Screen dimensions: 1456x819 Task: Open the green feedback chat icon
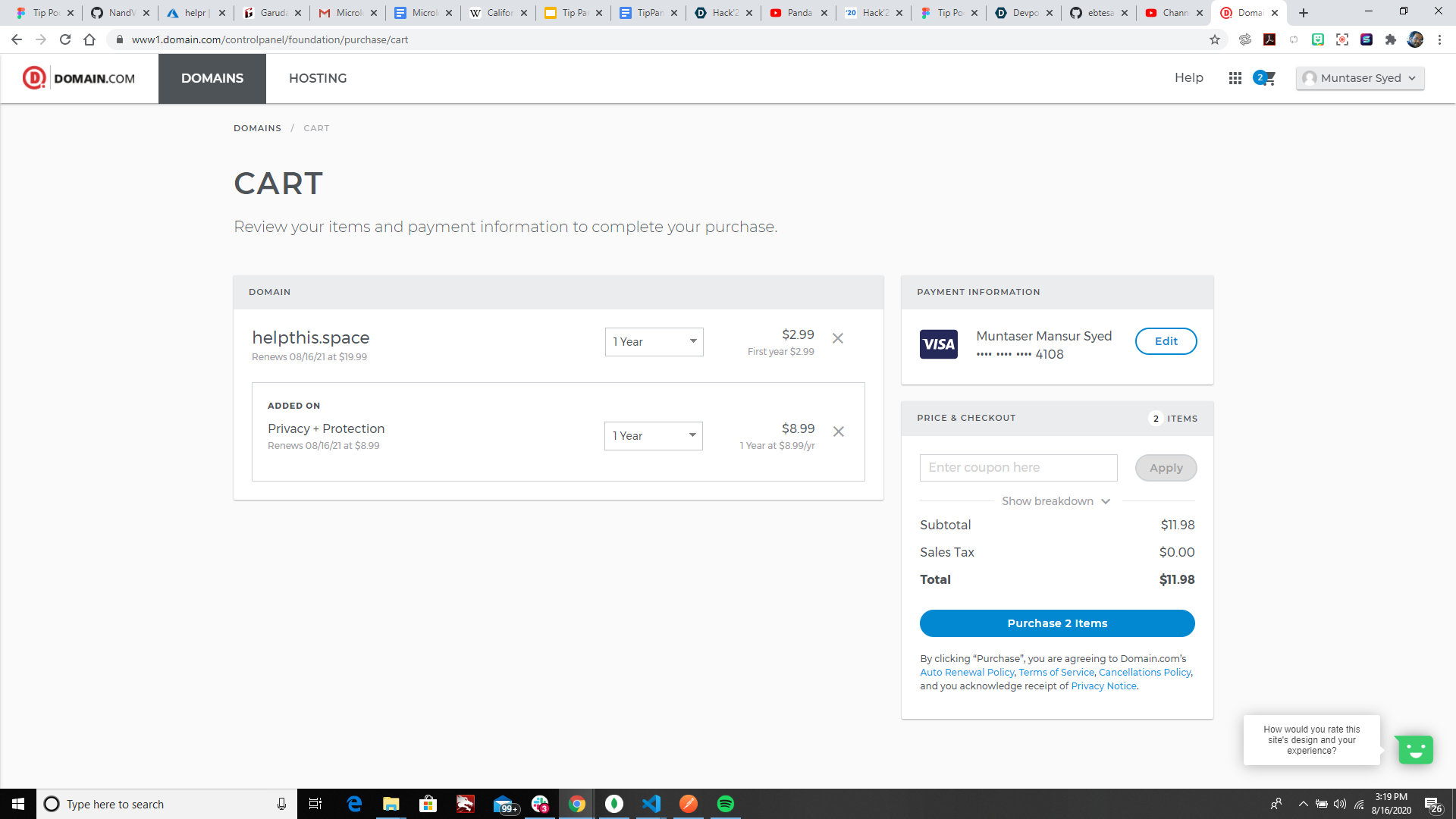[x=1414, y=749]
